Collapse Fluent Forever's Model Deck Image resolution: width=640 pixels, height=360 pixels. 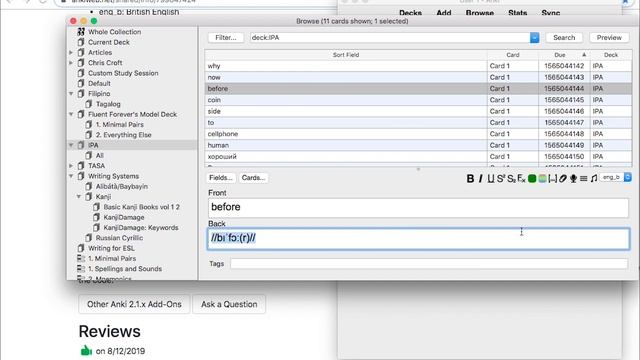(x=71, y=114)
